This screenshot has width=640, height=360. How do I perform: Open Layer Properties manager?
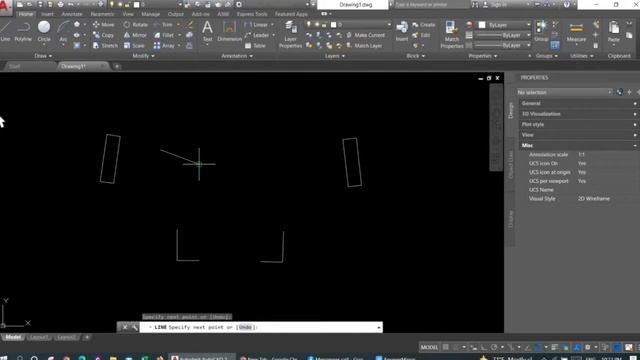pos(290,35)
